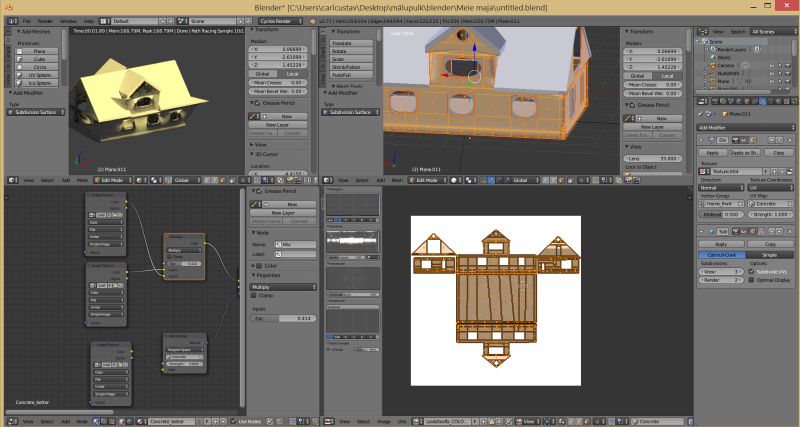Open the Render menu

pyautogui.click(x=45, y=21)
